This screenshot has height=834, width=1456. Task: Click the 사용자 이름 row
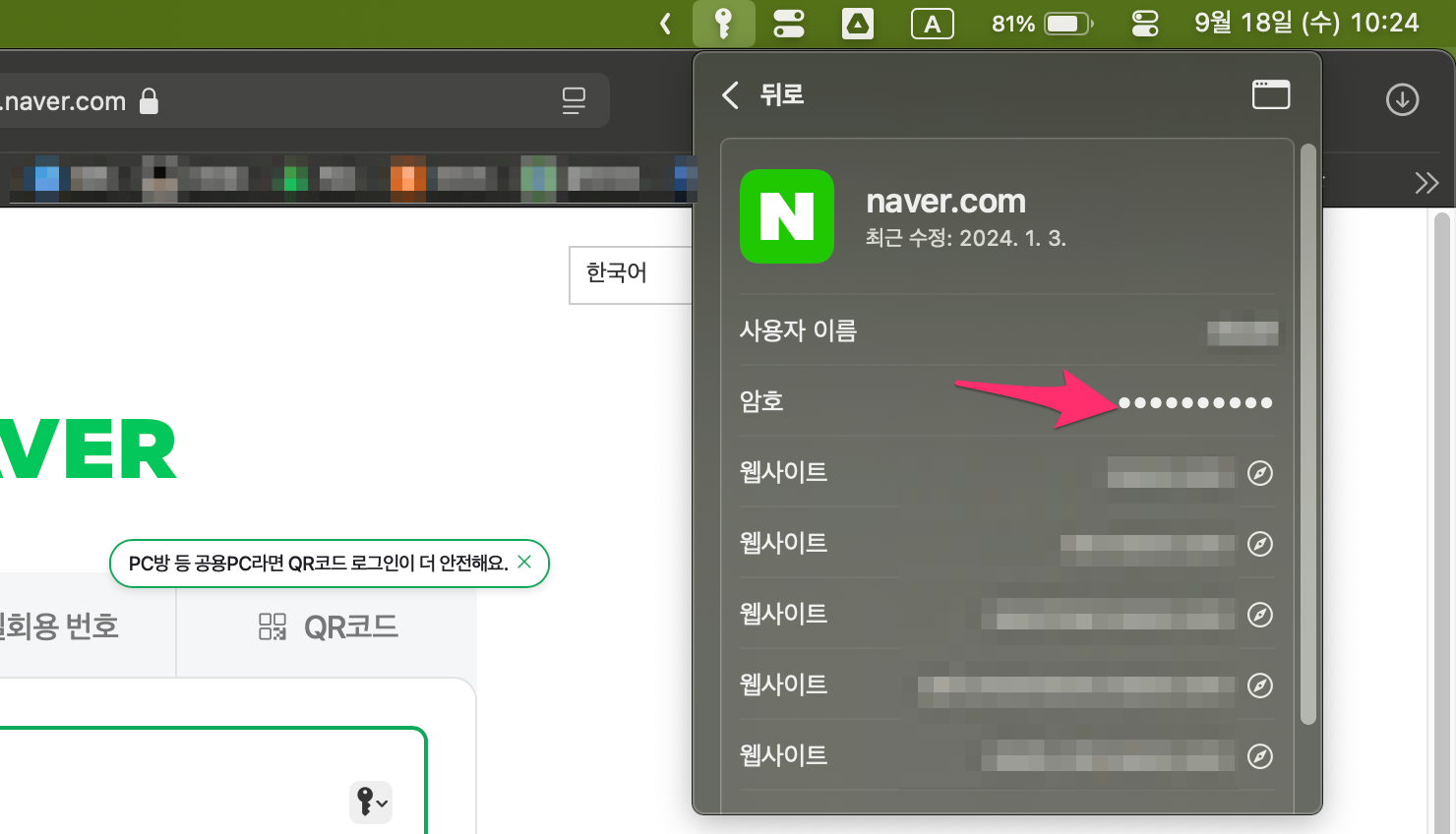click(x=1007, y=330)
